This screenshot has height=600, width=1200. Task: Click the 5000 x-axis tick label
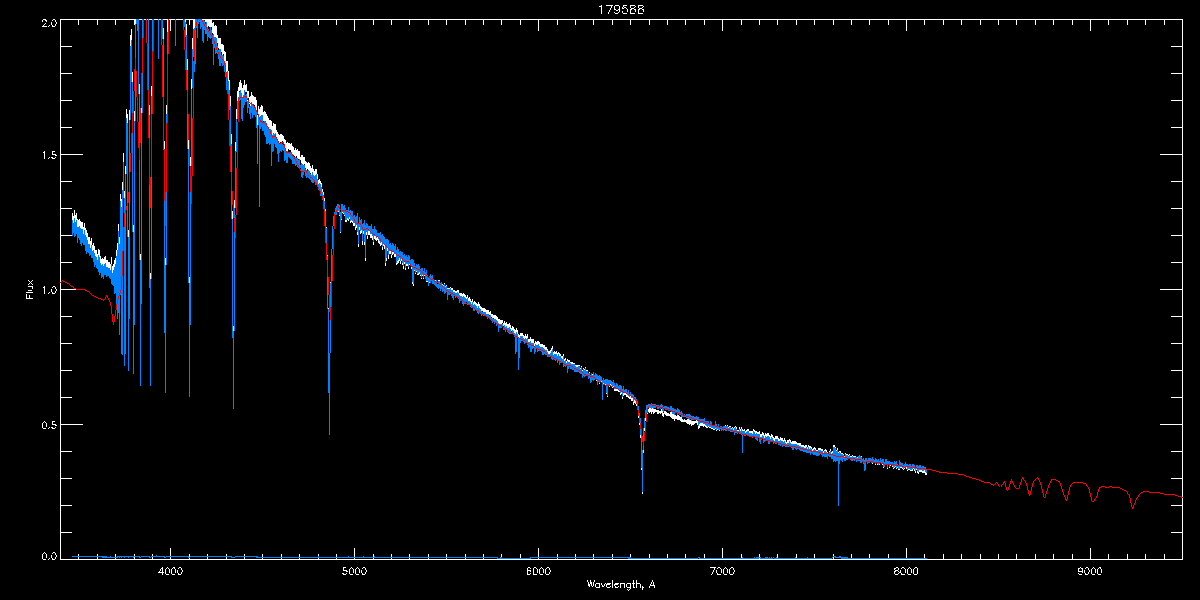coord(354,572)
